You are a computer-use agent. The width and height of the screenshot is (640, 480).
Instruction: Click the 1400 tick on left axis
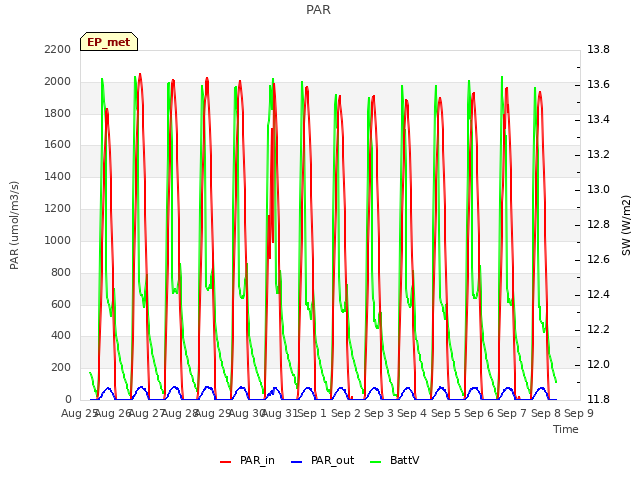(x=58, y=176)
